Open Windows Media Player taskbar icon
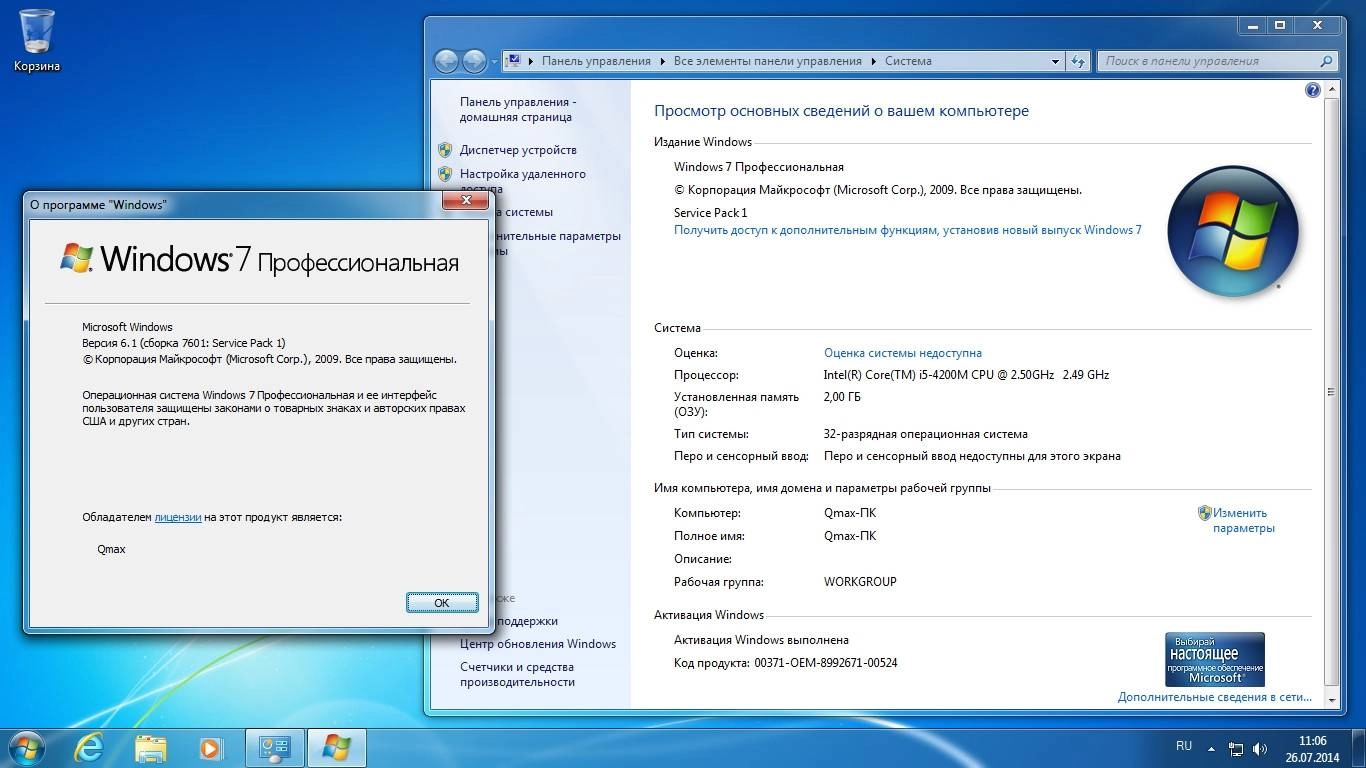The height and width of the screenshot is (768, 1366). coord(210,747)
